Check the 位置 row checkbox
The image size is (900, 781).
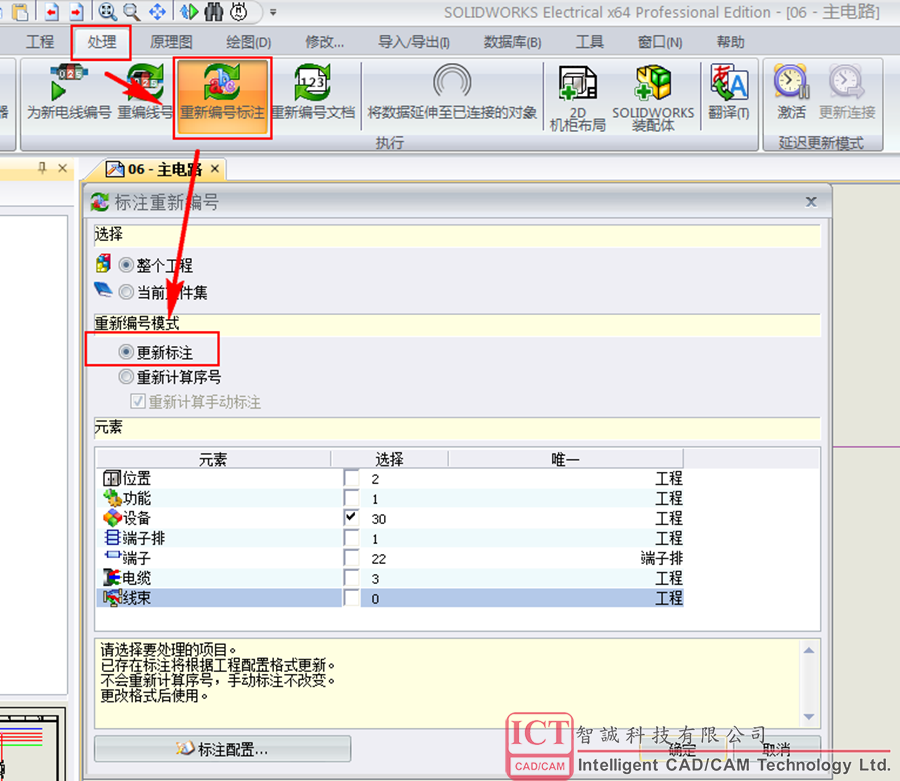click(x=351, y=477)
